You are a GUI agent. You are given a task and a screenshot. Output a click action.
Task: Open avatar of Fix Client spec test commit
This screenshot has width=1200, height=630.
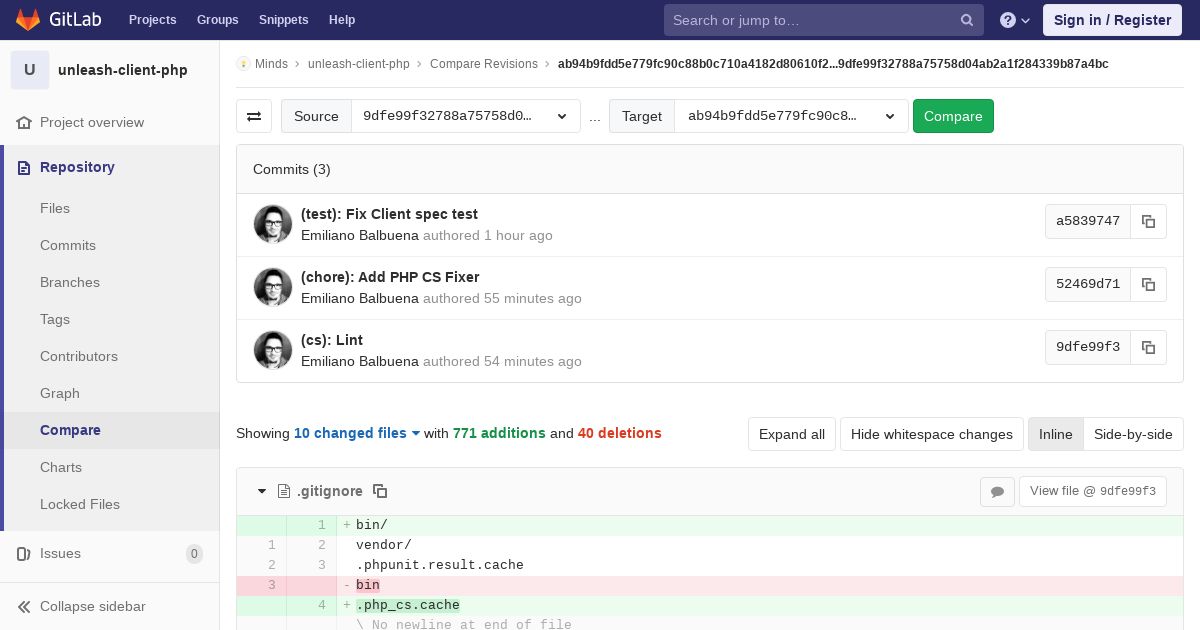(x=273, y=224)
